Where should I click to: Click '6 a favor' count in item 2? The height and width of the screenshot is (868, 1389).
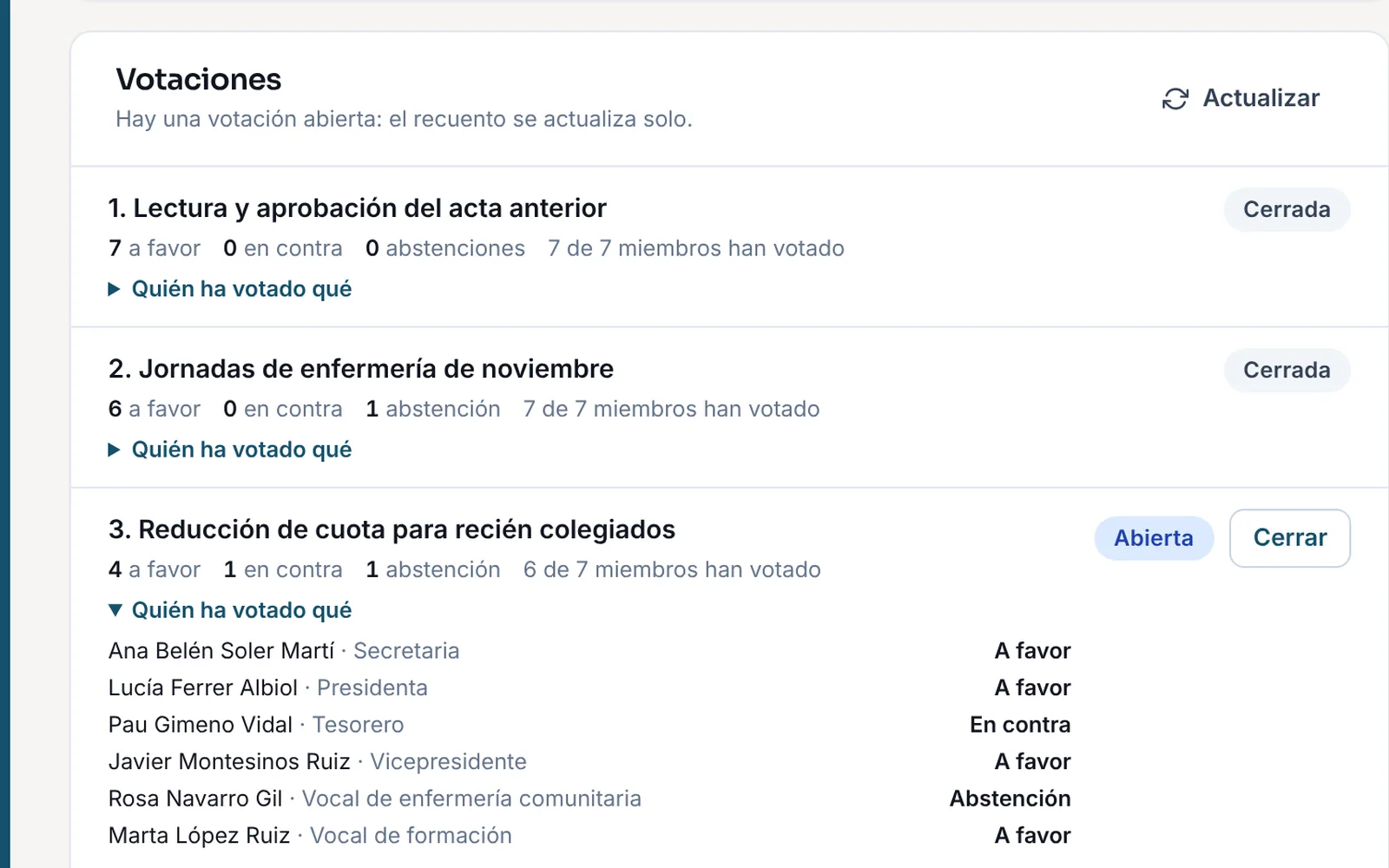[155, 409]
